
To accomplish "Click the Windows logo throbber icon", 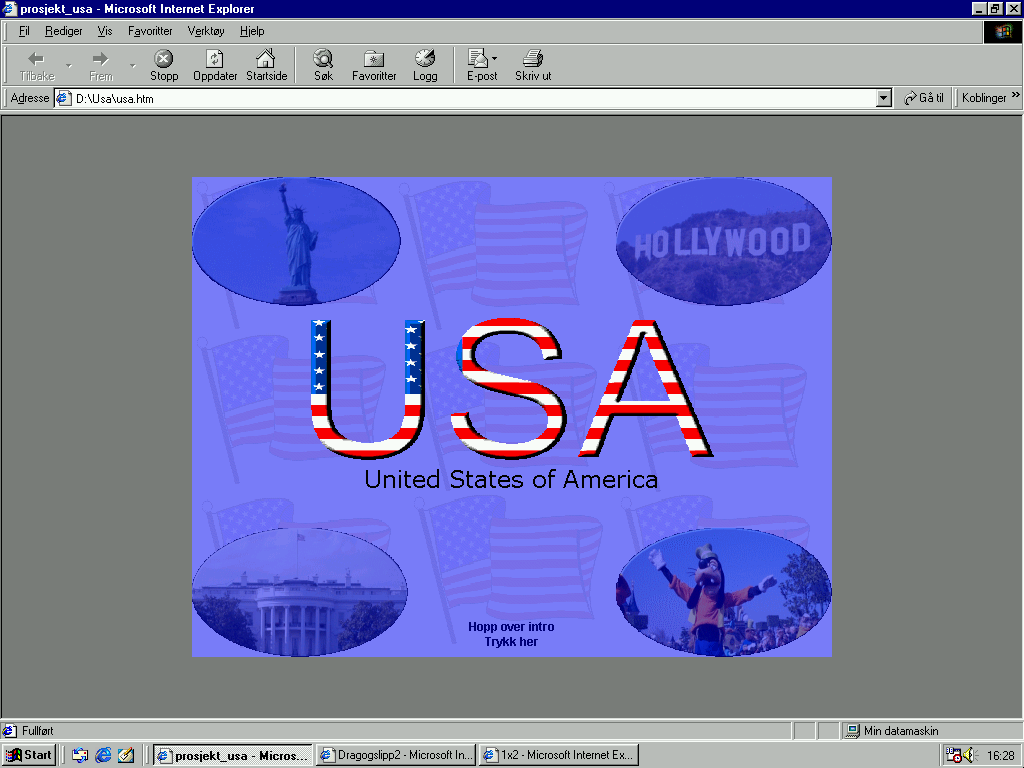I will [x=1002, y=31].
